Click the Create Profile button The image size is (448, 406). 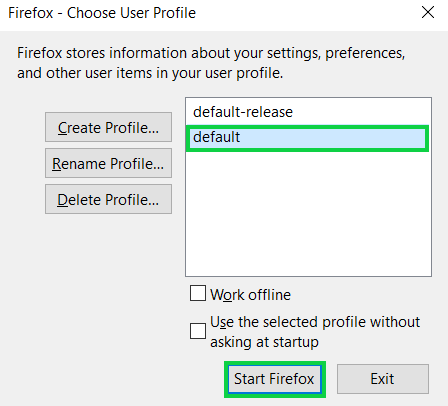click(108, 127)
